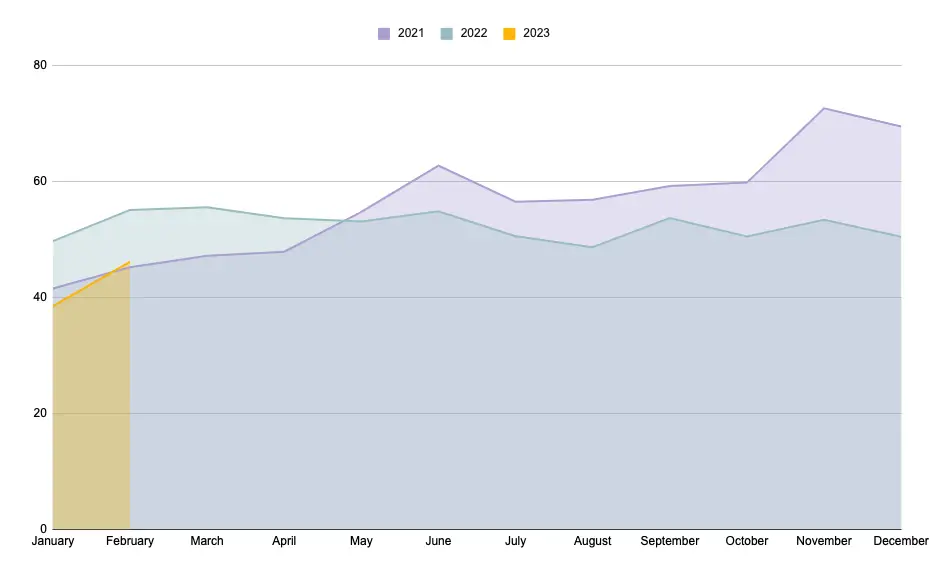The height and width of the screenshot is (575, 930).
Task: Click the January axis label
Action: click(x=53, y=541)
